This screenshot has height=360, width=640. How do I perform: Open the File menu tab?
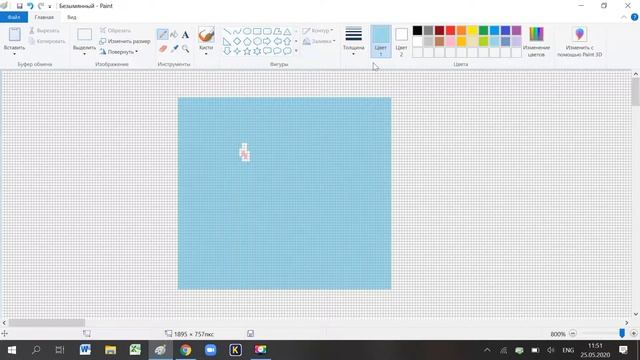click(x=14, y=17)
